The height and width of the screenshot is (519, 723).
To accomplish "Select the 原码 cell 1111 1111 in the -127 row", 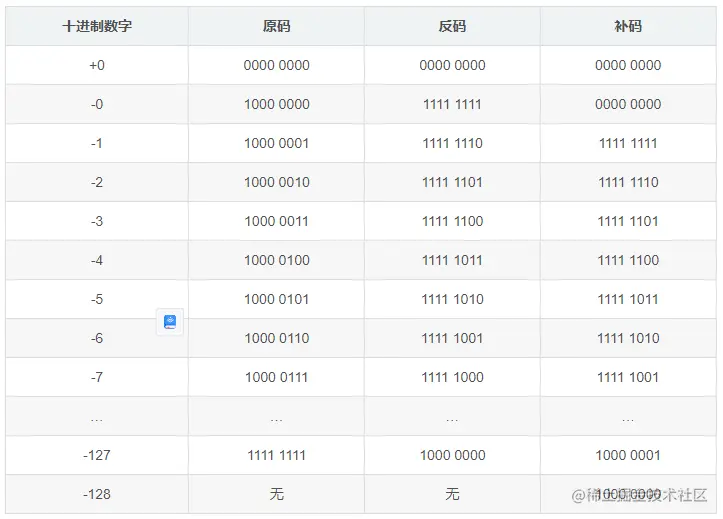I will click(x=276, y=455).
